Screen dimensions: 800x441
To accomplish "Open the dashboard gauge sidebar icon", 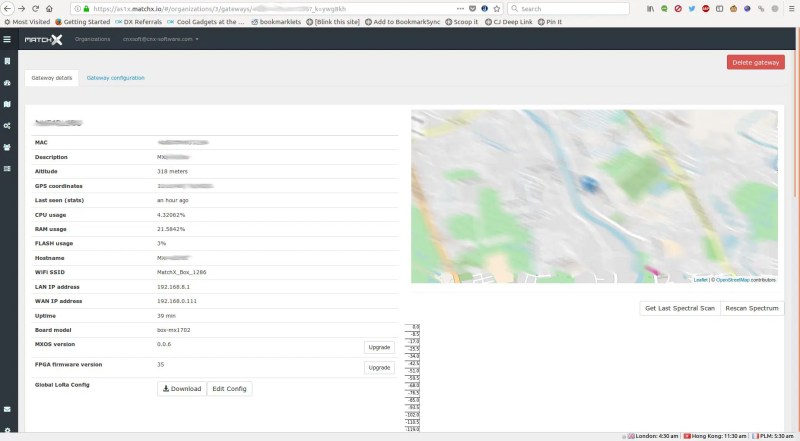I will click(x=7, y=83).
